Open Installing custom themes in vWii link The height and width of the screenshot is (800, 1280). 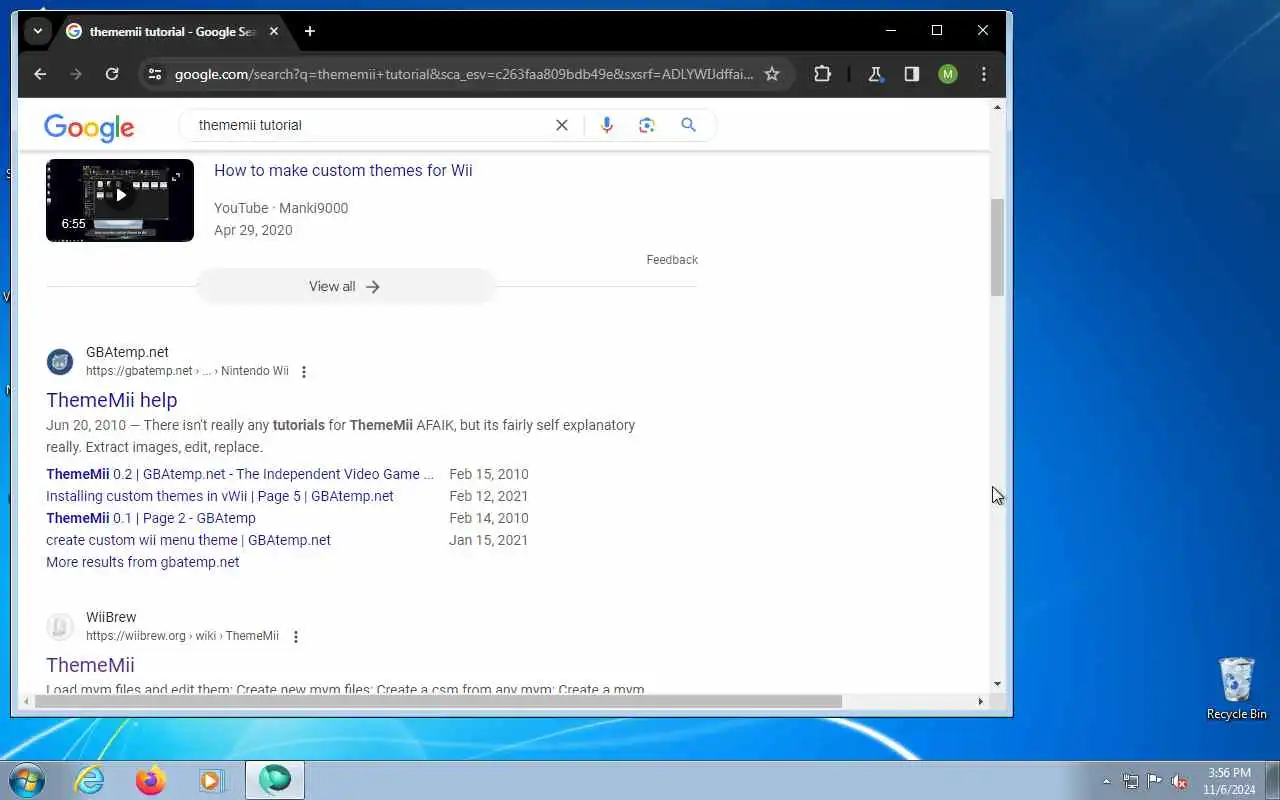pos(220,496)
